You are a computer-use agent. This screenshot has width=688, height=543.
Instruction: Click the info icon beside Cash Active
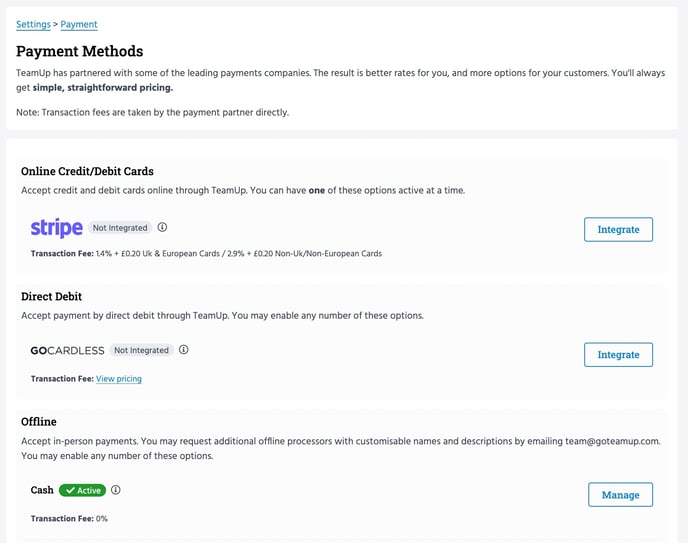pyautogui.click(x=116, y=490)
